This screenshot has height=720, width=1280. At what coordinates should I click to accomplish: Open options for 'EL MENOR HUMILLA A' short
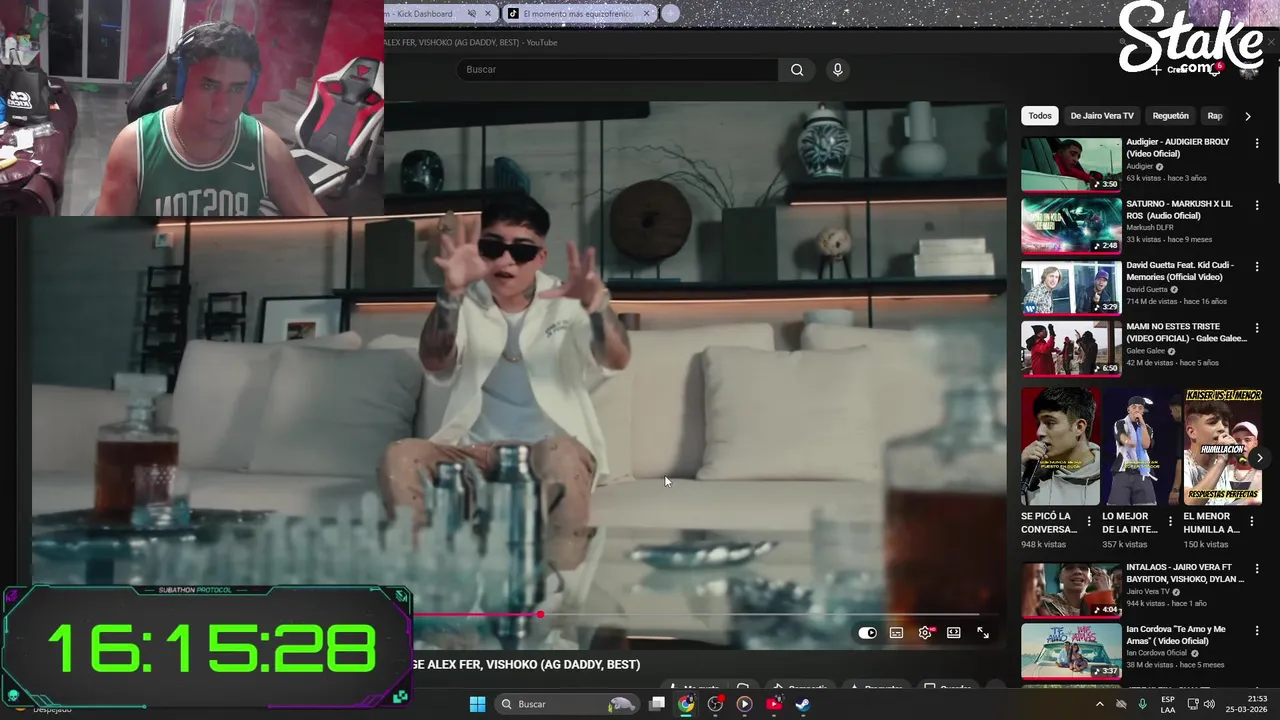point(1251,521)
